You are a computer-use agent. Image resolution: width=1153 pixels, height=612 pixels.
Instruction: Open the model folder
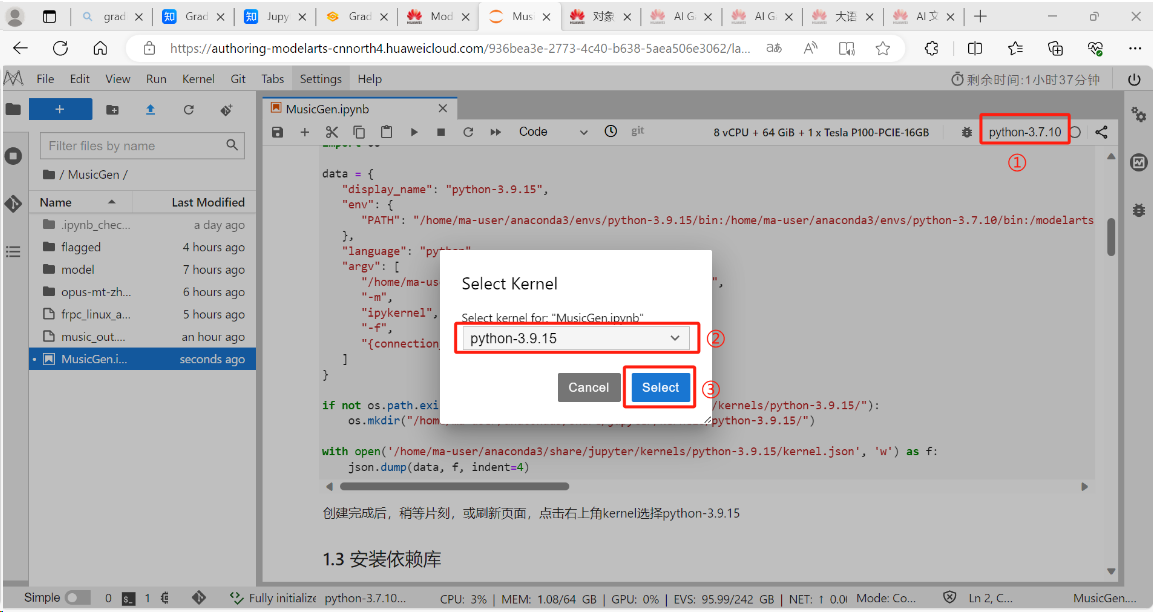pyautogui.click(x=143, y=269)
